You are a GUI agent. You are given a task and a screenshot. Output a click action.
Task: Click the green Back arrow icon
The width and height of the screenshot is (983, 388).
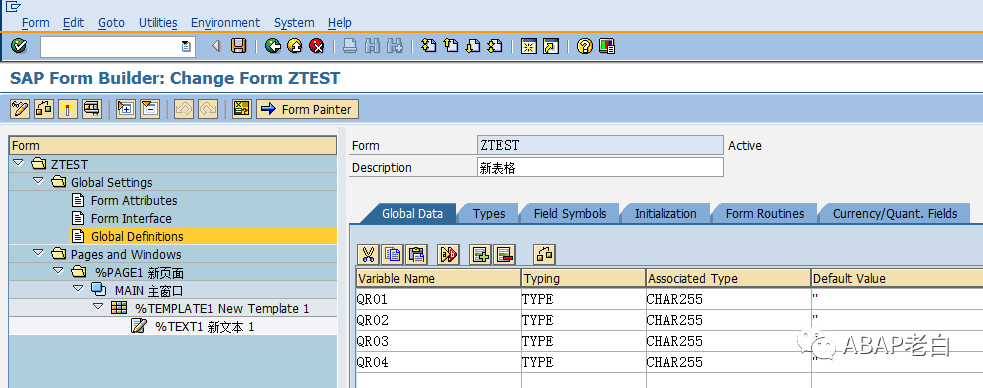(x=273, y=46)
